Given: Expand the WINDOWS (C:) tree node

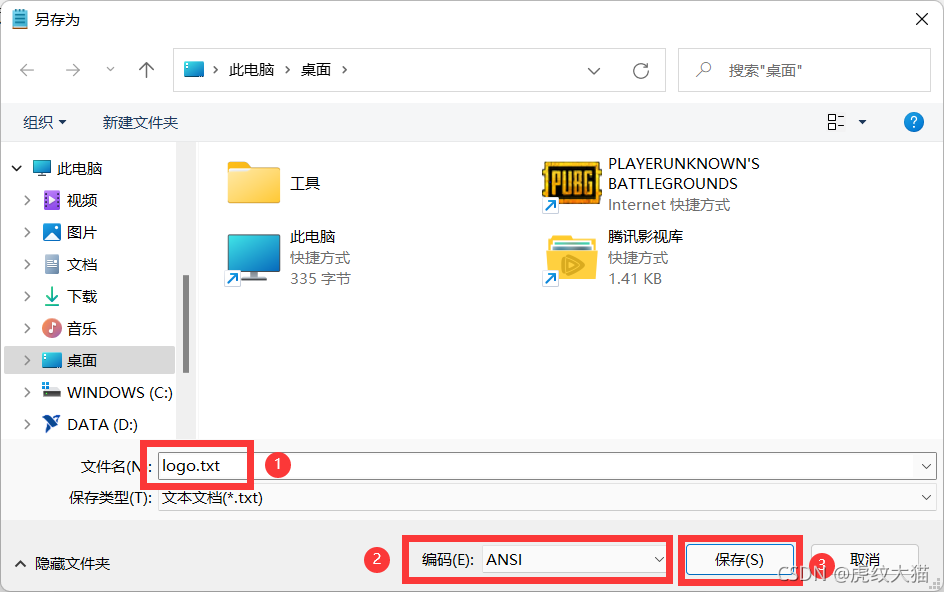Looking at the screenshot, I should pos(27,392).
